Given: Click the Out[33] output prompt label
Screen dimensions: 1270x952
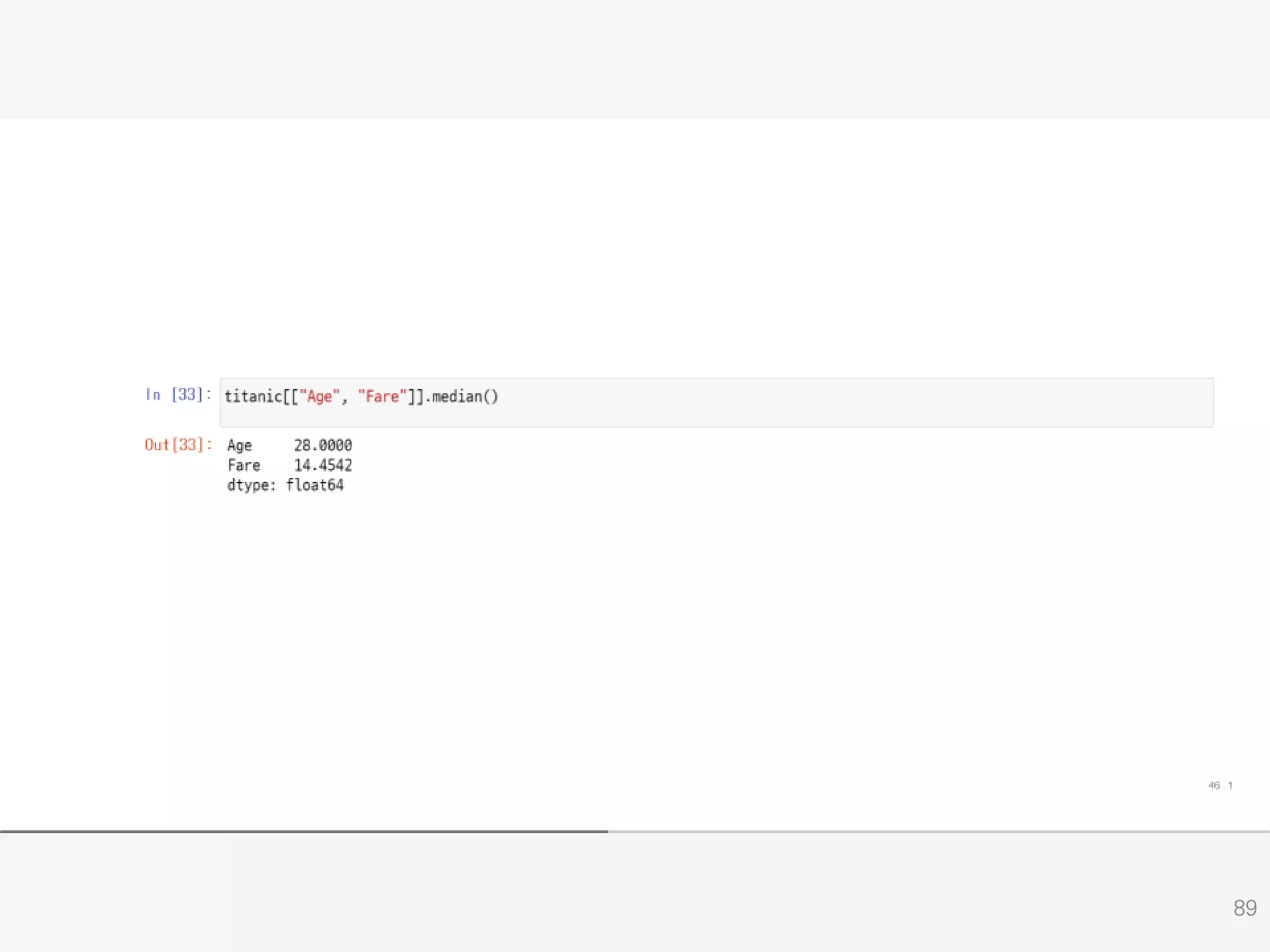Looking at the screenshot, I should (x=178, y=445).
